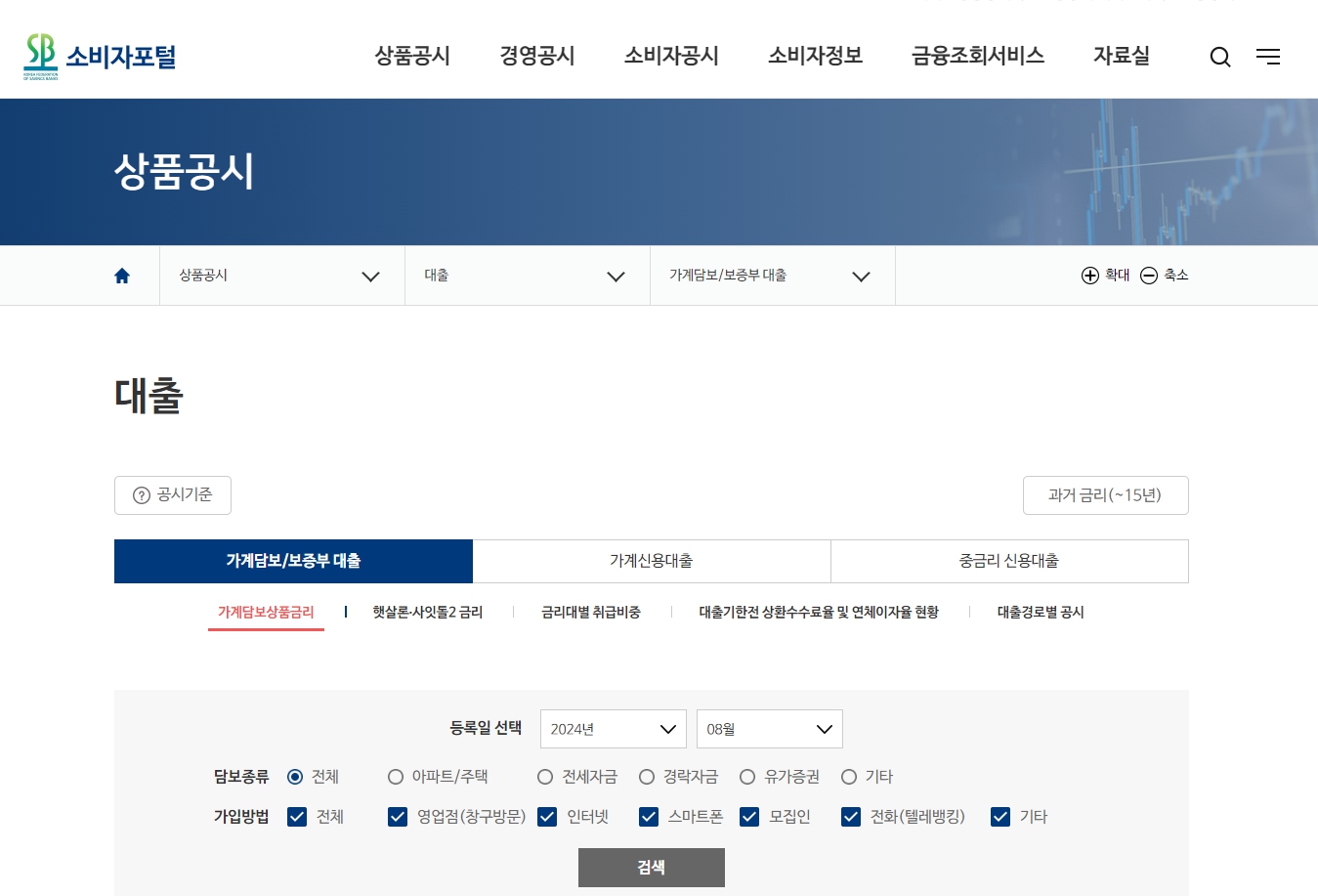
Task: Click the 축소 zoom-out minus icon
Action: pyautogui.click(x=1148, y=275)
